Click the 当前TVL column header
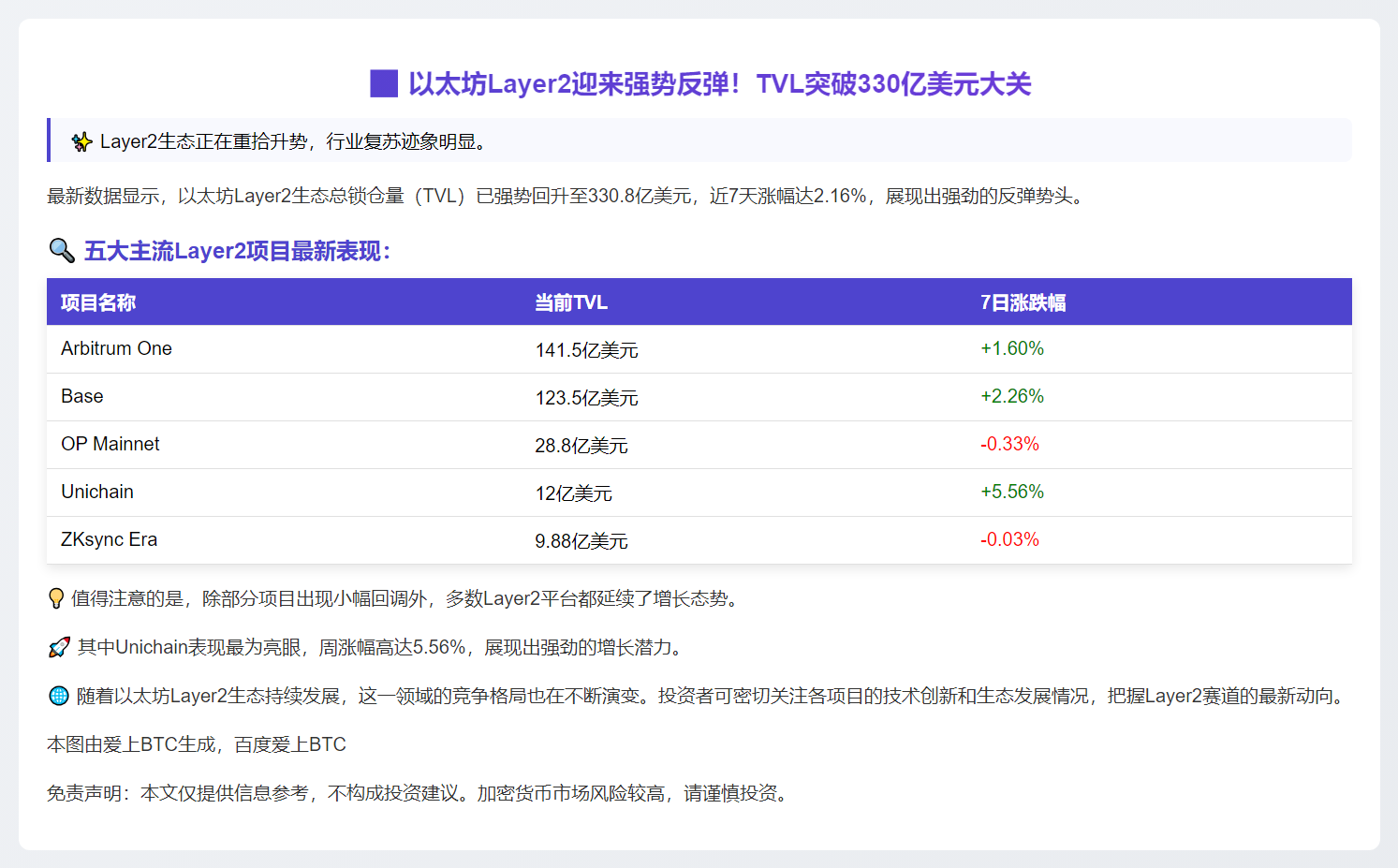 (x=571, y=302)
